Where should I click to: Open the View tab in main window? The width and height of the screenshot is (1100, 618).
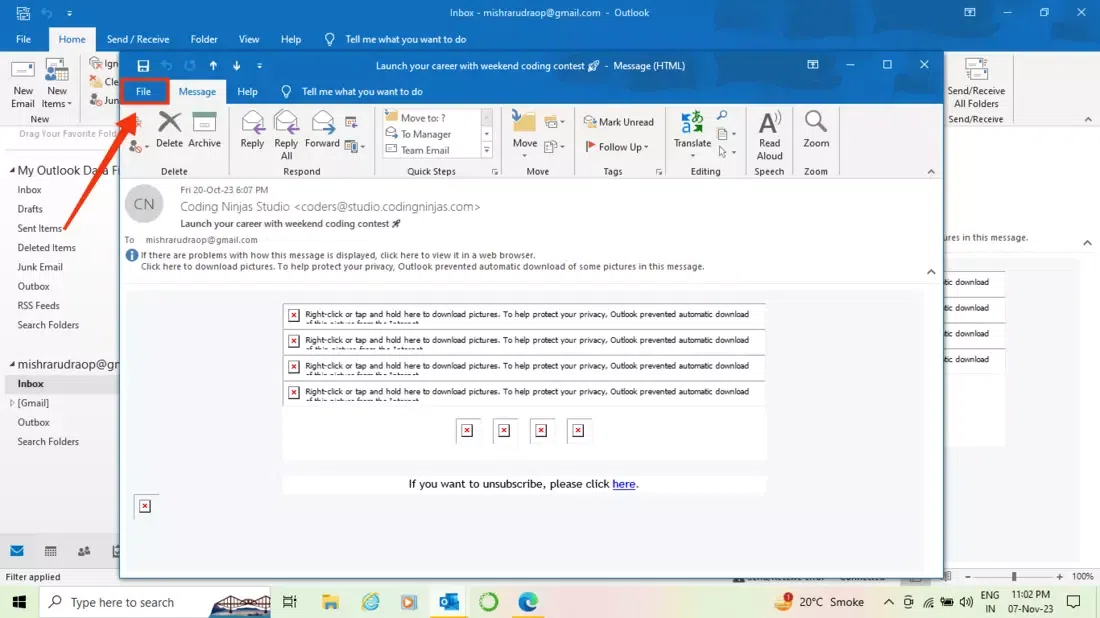(248, 39)
